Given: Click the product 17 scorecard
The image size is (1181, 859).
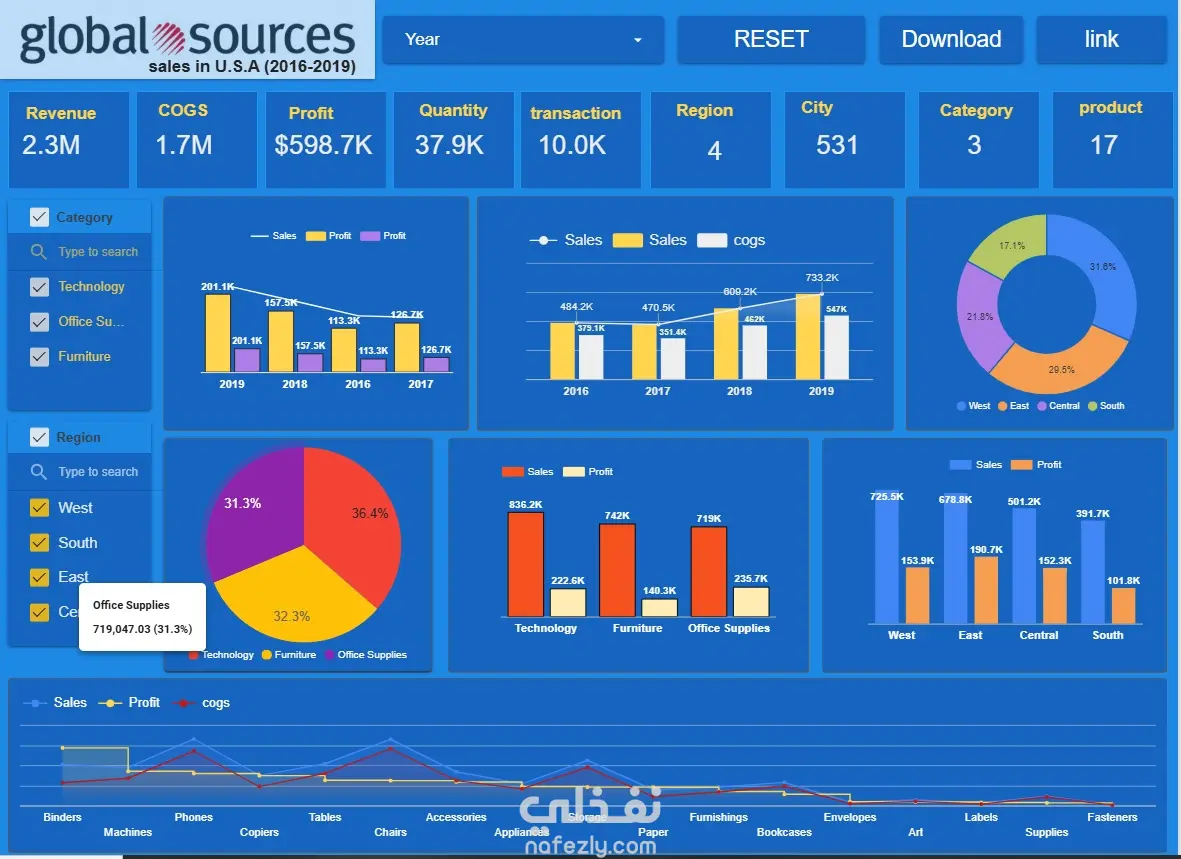Looking at the screenshot, I should click(x=1112, y=139).
